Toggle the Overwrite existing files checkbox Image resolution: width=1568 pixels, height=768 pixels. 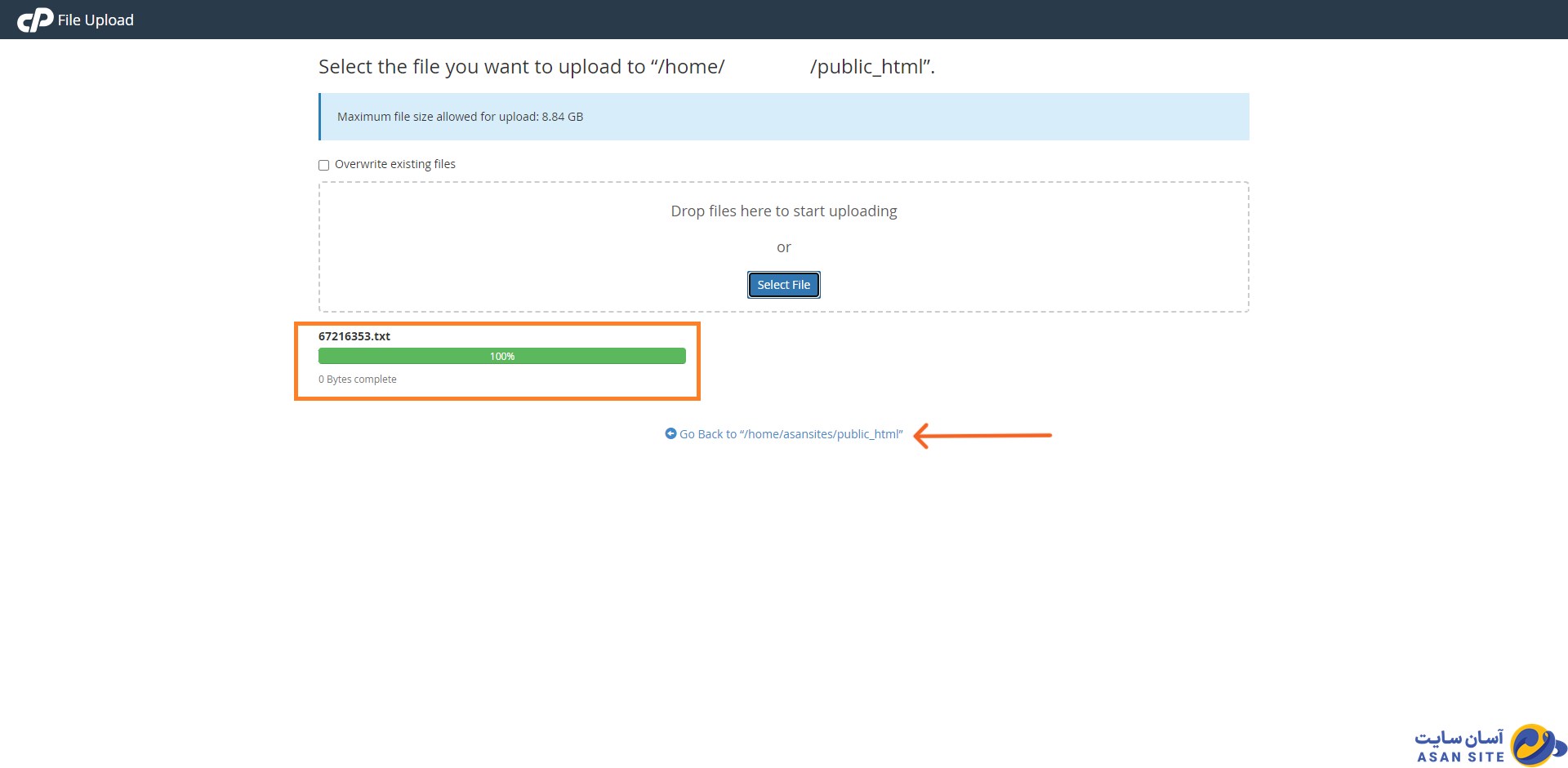point(324,165)
